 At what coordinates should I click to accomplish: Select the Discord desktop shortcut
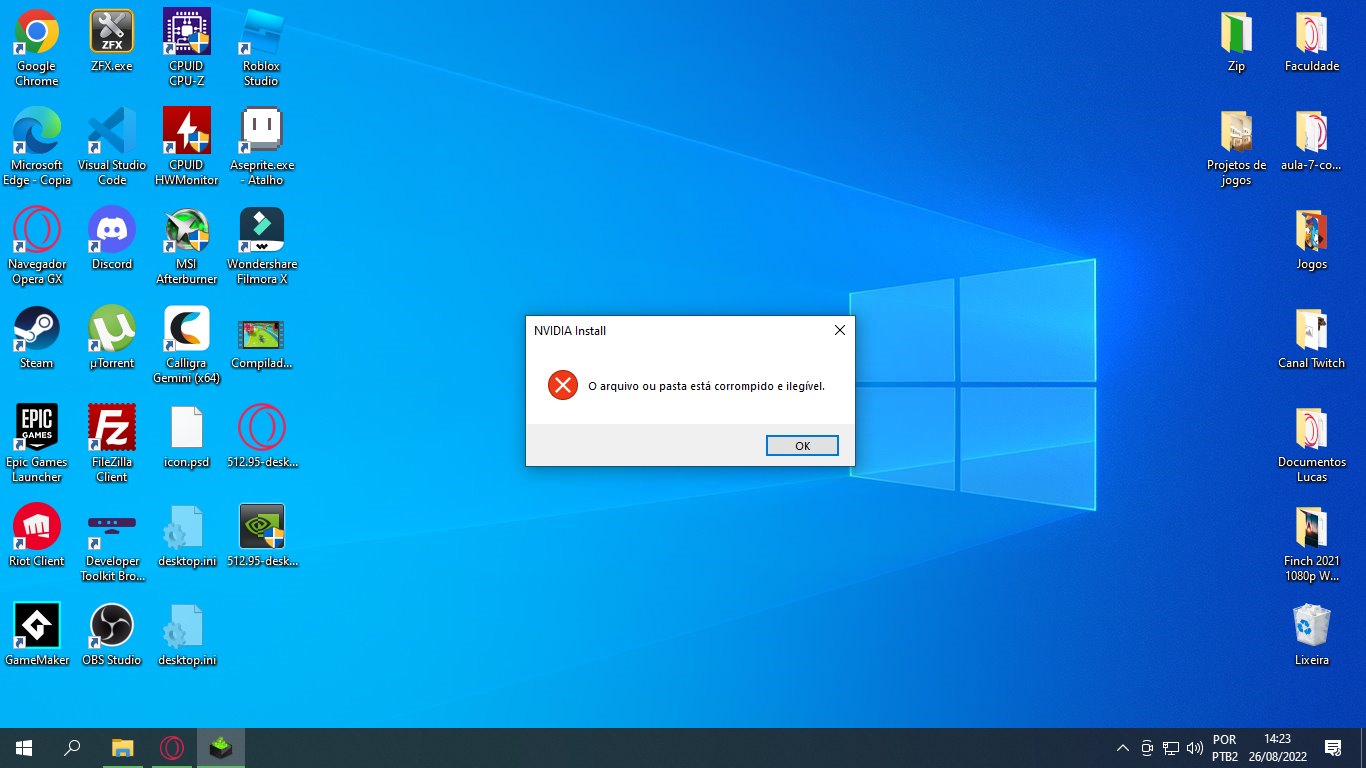click(112, 239)
